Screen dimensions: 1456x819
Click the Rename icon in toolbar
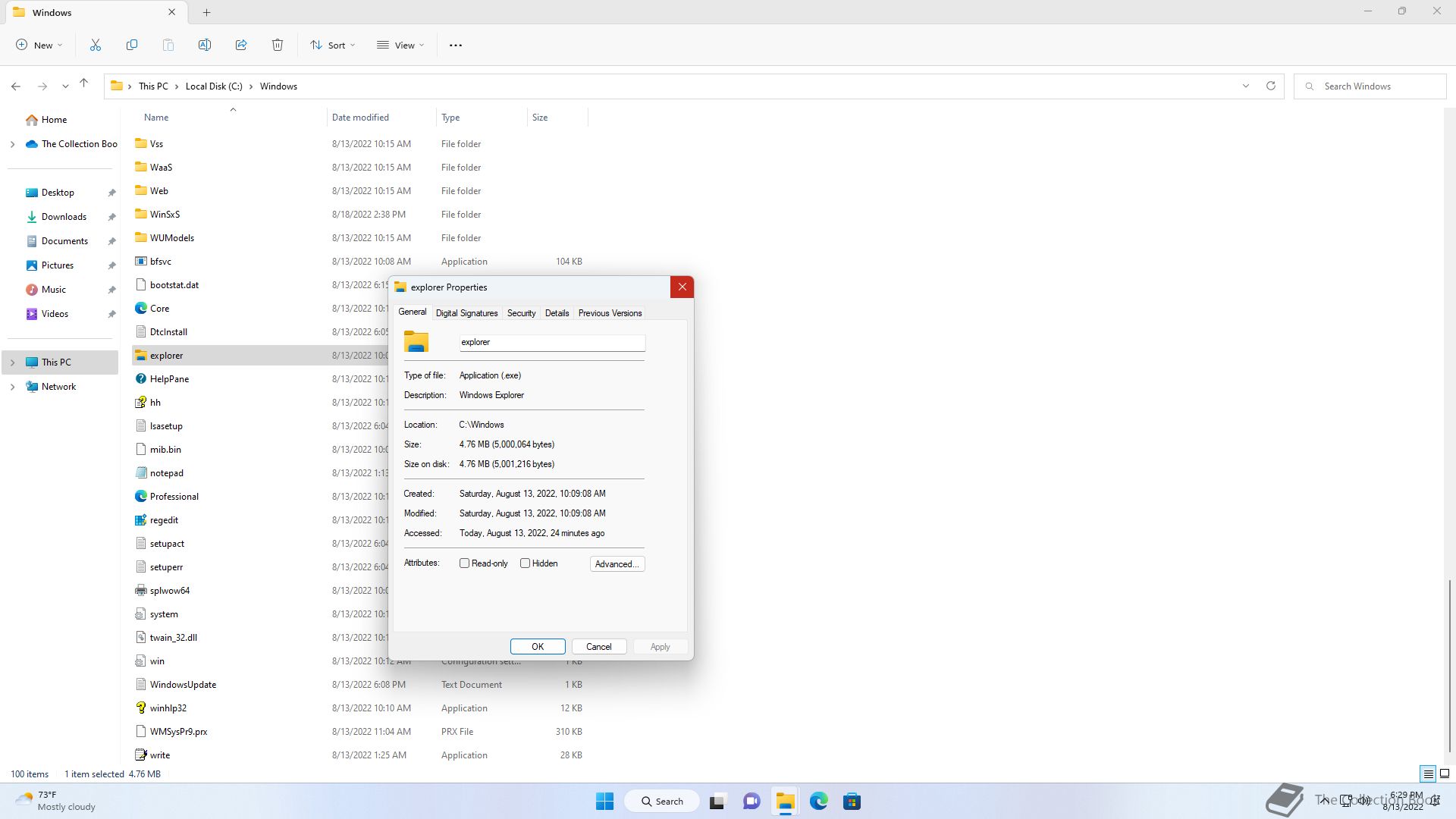point(205,45)
